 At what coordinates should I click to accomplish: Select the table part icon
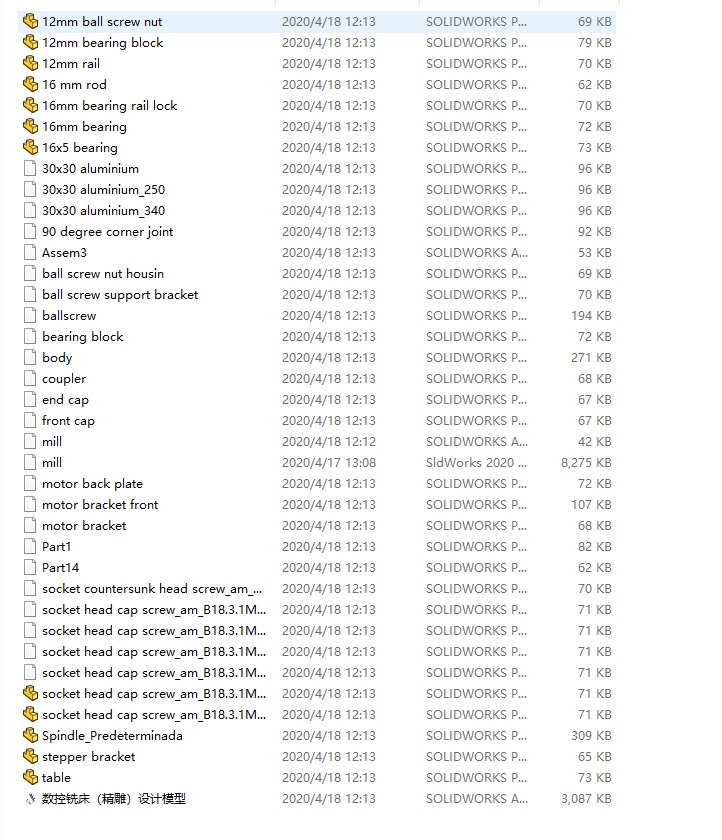pos(31,777)
